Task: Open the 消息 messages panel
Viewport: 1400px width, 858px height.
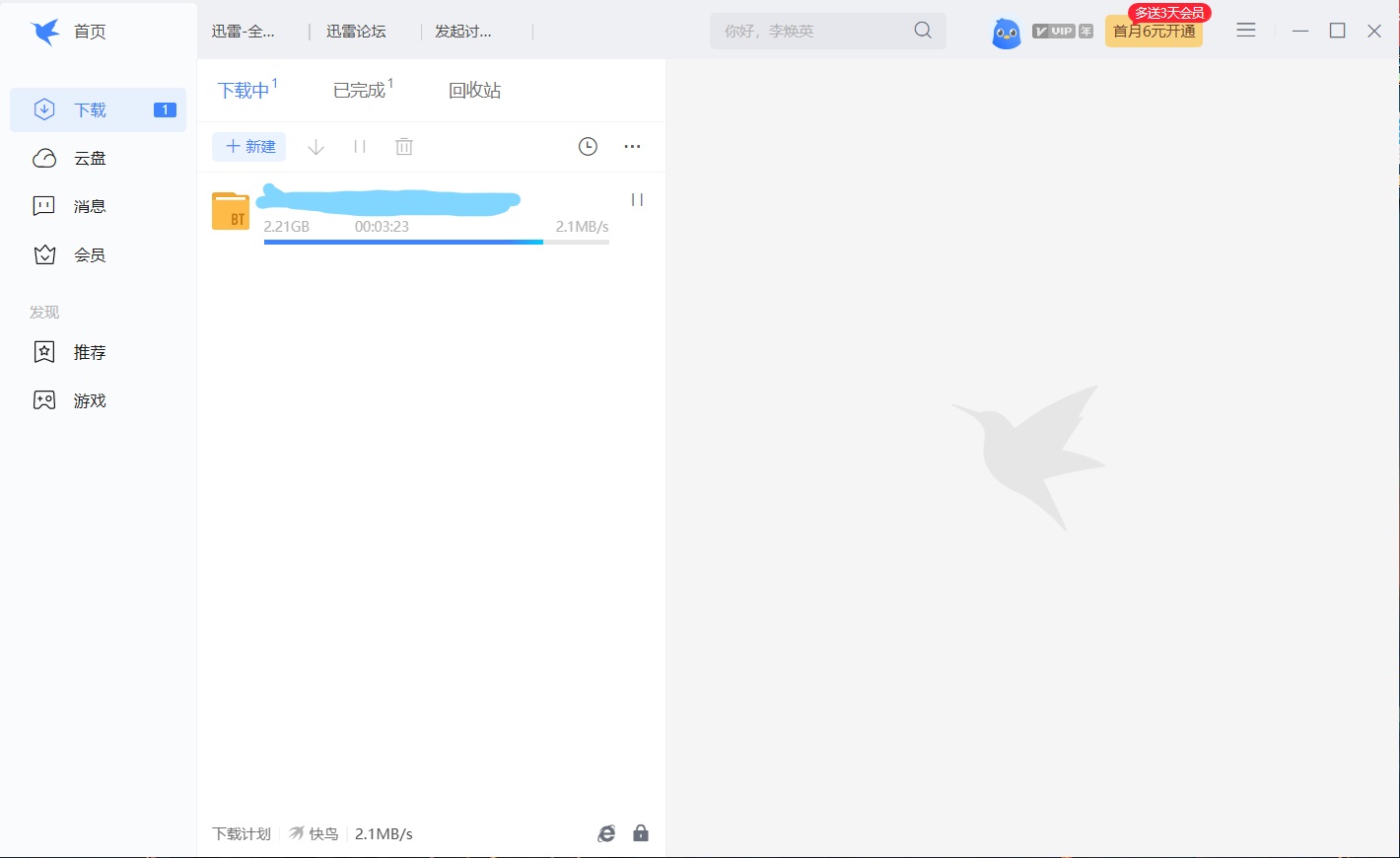Action: click(90, 205)
